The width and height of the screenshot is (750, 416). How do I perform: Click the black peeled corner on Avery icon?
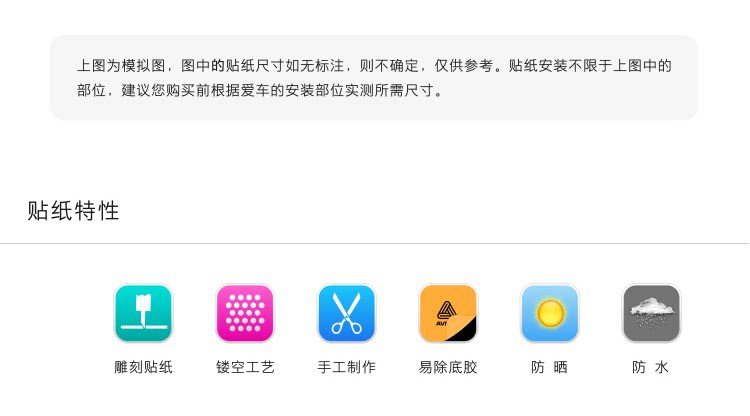(465, 330)
